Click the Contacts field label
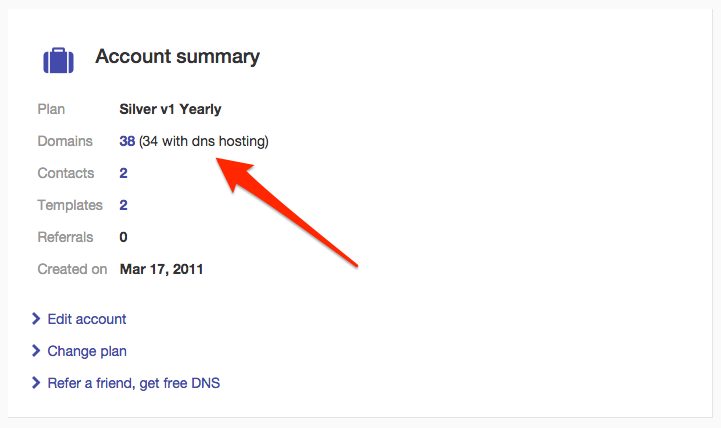The height and width of the screenshot is (428, 721). click(66, 173)
